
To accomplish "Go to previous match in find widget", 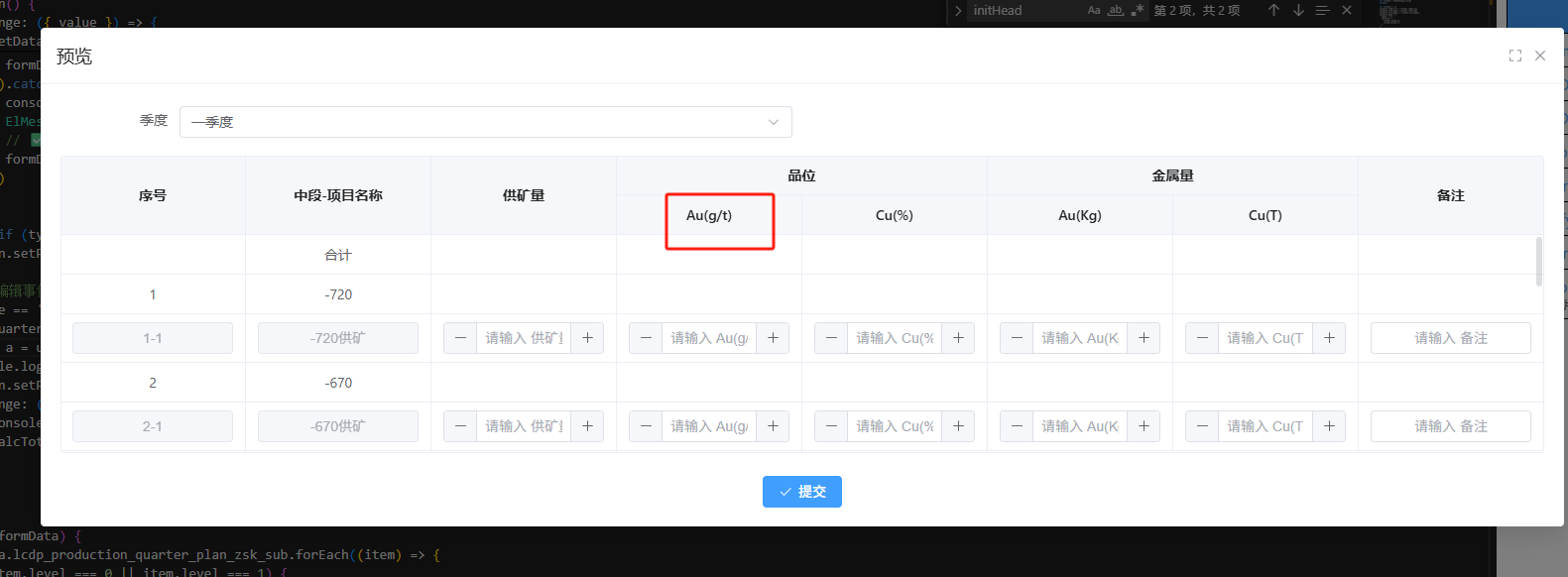I will click(1273, 10).
